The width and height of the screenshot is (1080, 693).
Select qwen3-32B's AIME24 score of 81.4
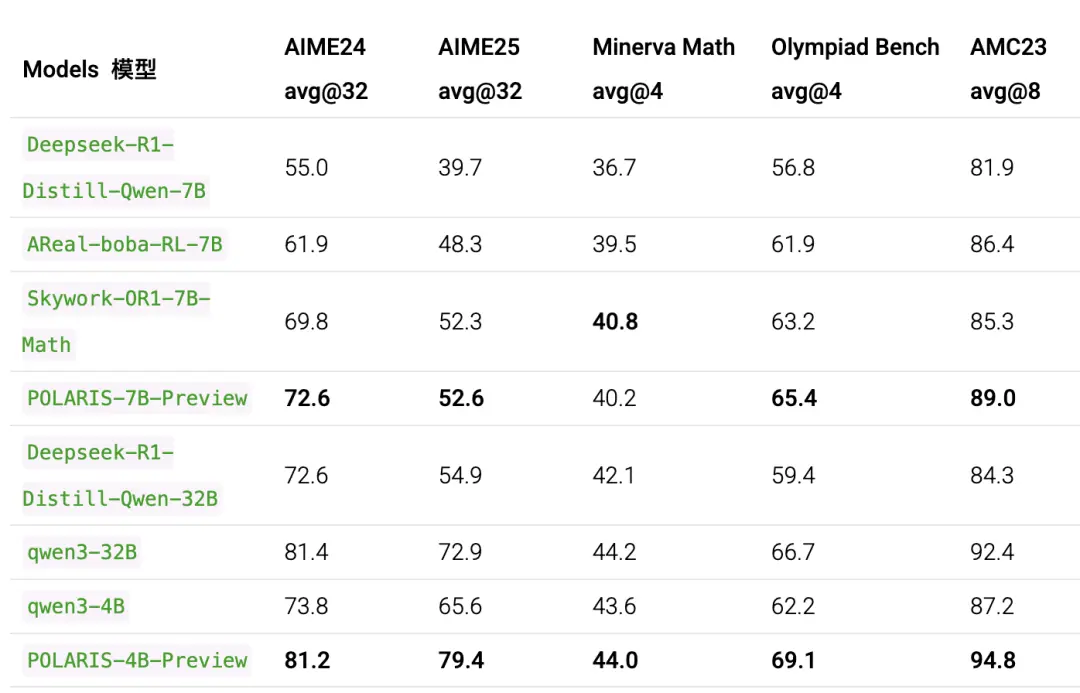coord(306,552)
